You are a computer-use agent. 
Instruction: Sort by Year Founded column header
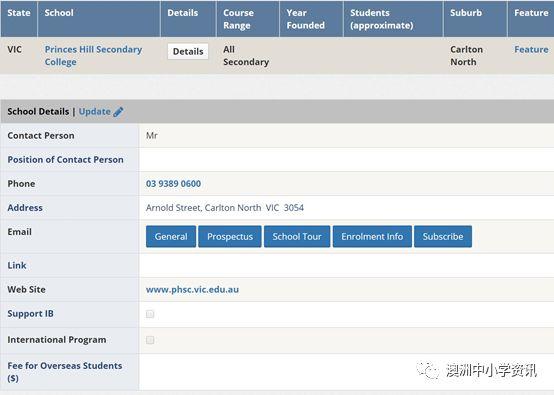[311, 19]
